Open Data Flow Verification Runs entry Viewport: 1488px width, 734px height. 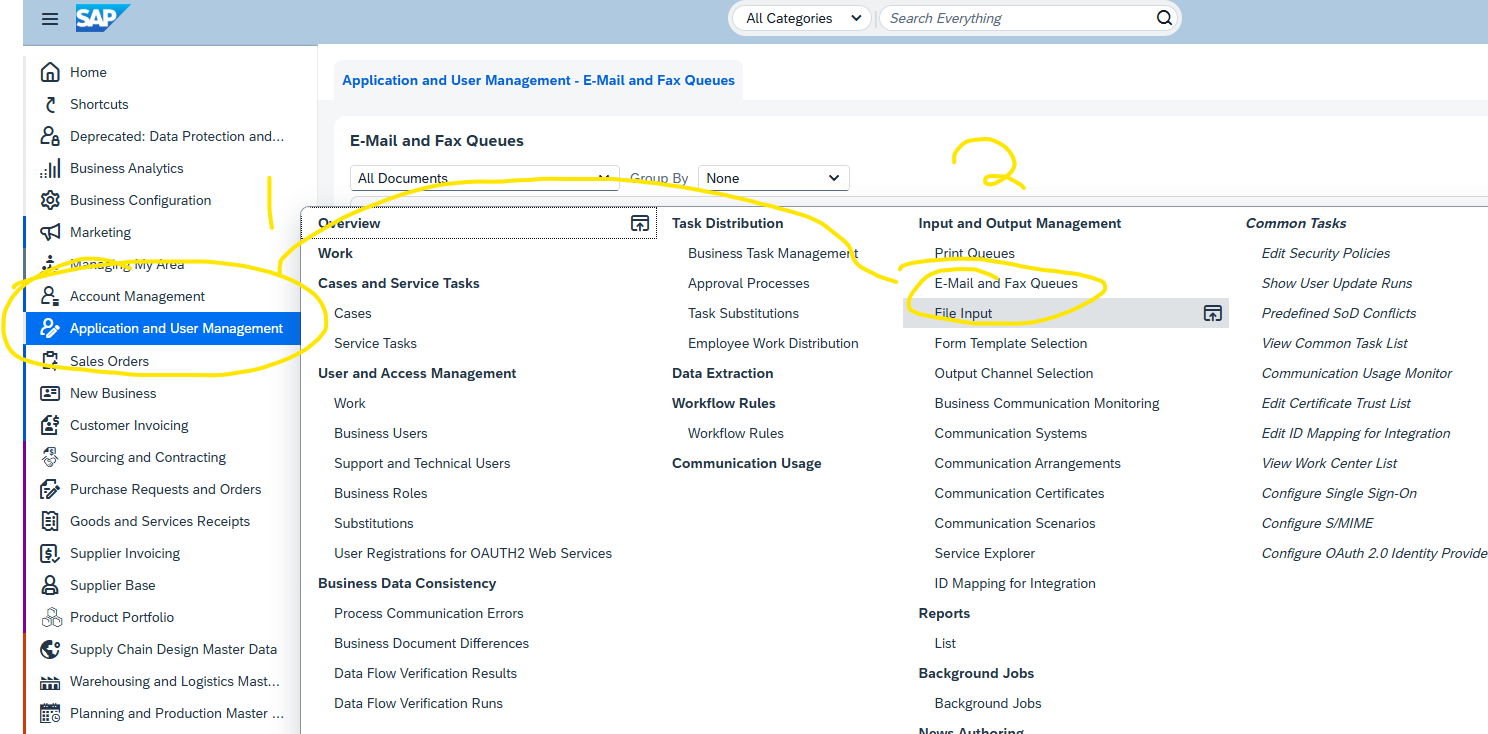(x=418, y=703)
